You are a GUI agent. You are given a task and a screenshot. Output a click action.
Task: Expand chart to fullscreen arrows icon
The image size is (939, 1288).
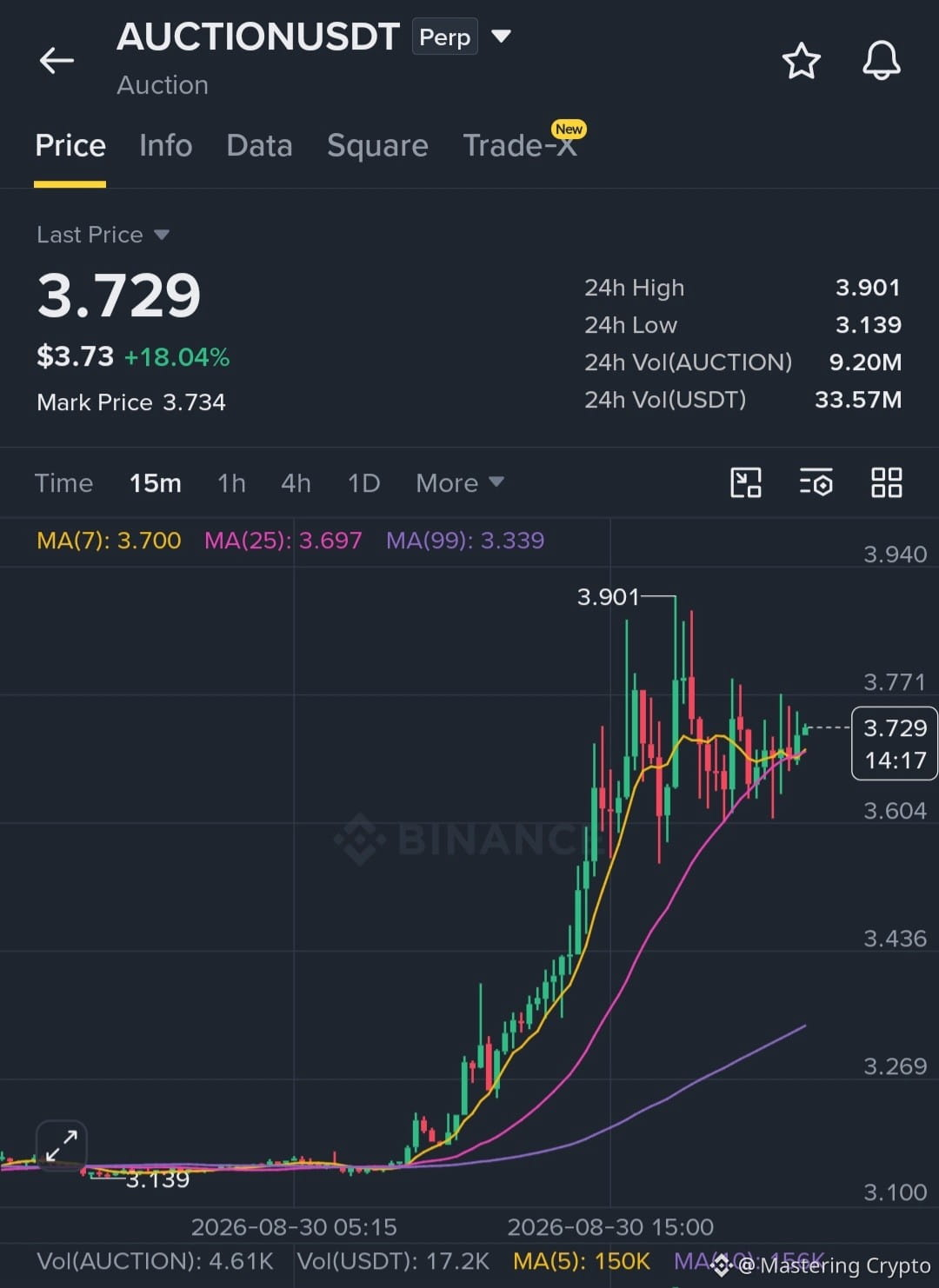61,1145
